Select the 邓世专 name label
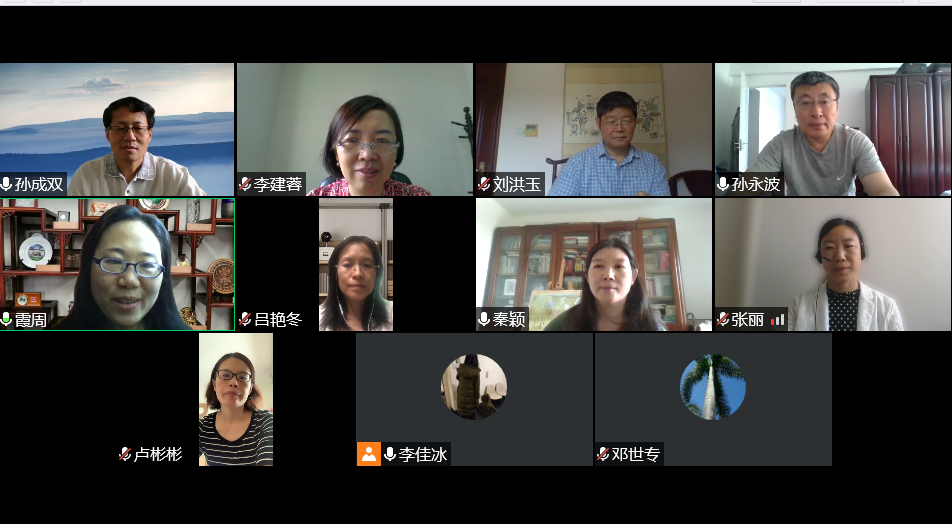The image size is (952, 527). pos(636,454)
